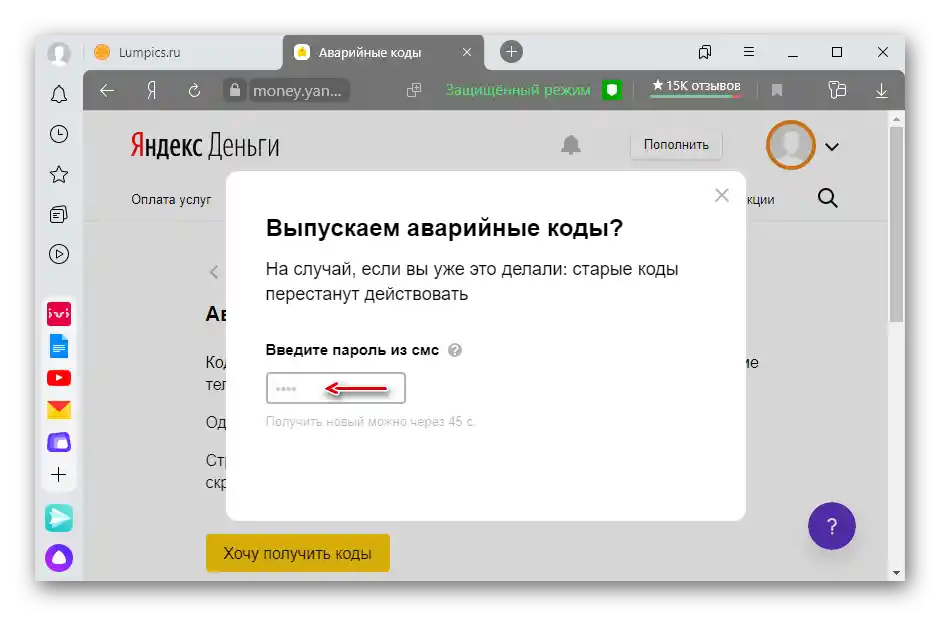Open Yandex Money notifications bell
940x626 pixels.
pos(571,145)
